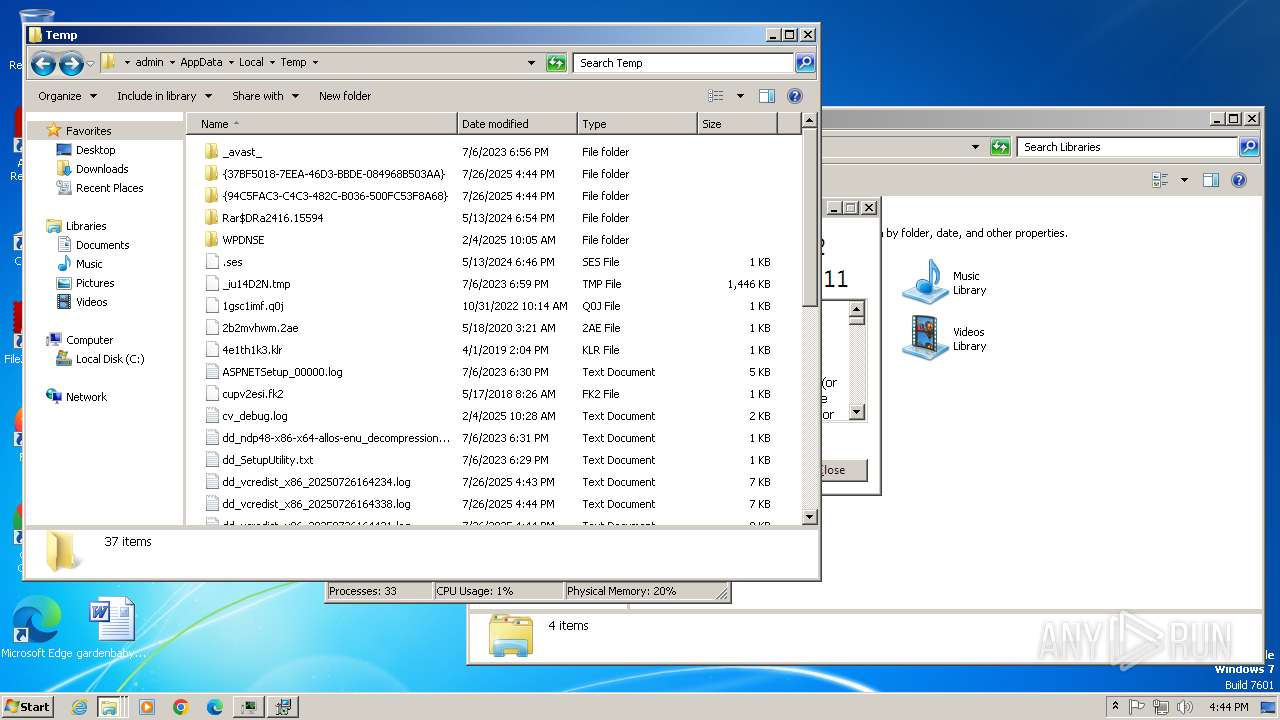Image resolution: width=1280 pixels, height=720 pixels.
Task: Click the file list vertical scrollbar down arrow
Action: click(810, 517)
